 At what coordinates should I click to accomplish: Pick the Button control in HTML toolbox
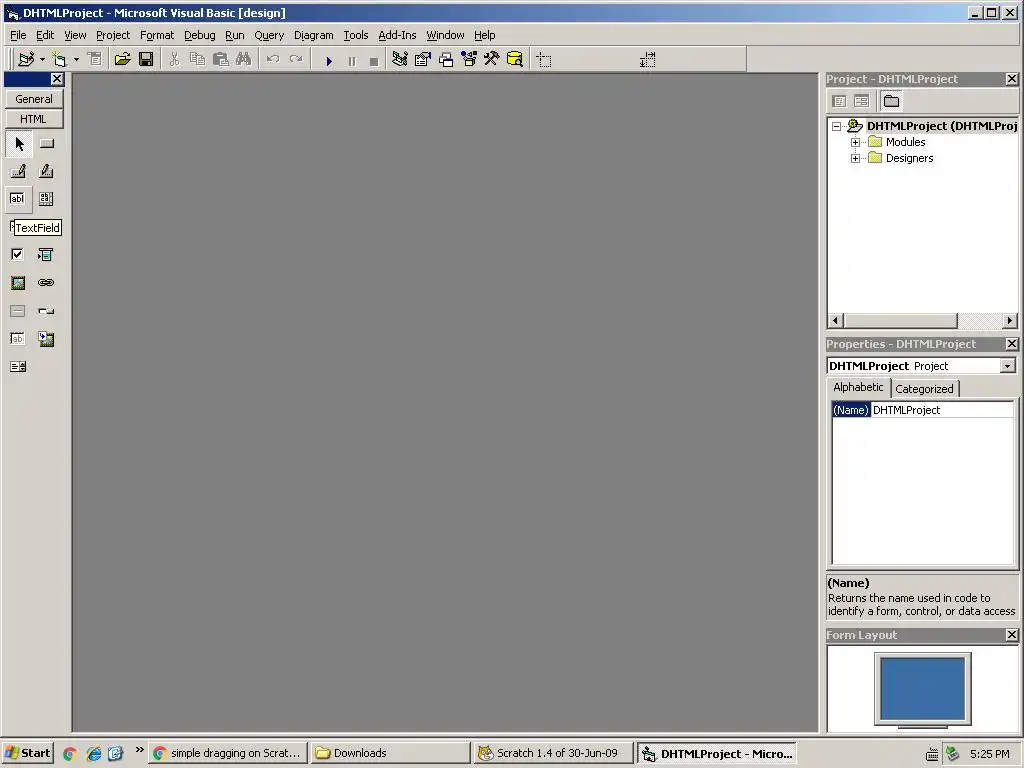[x=46, y=143]
